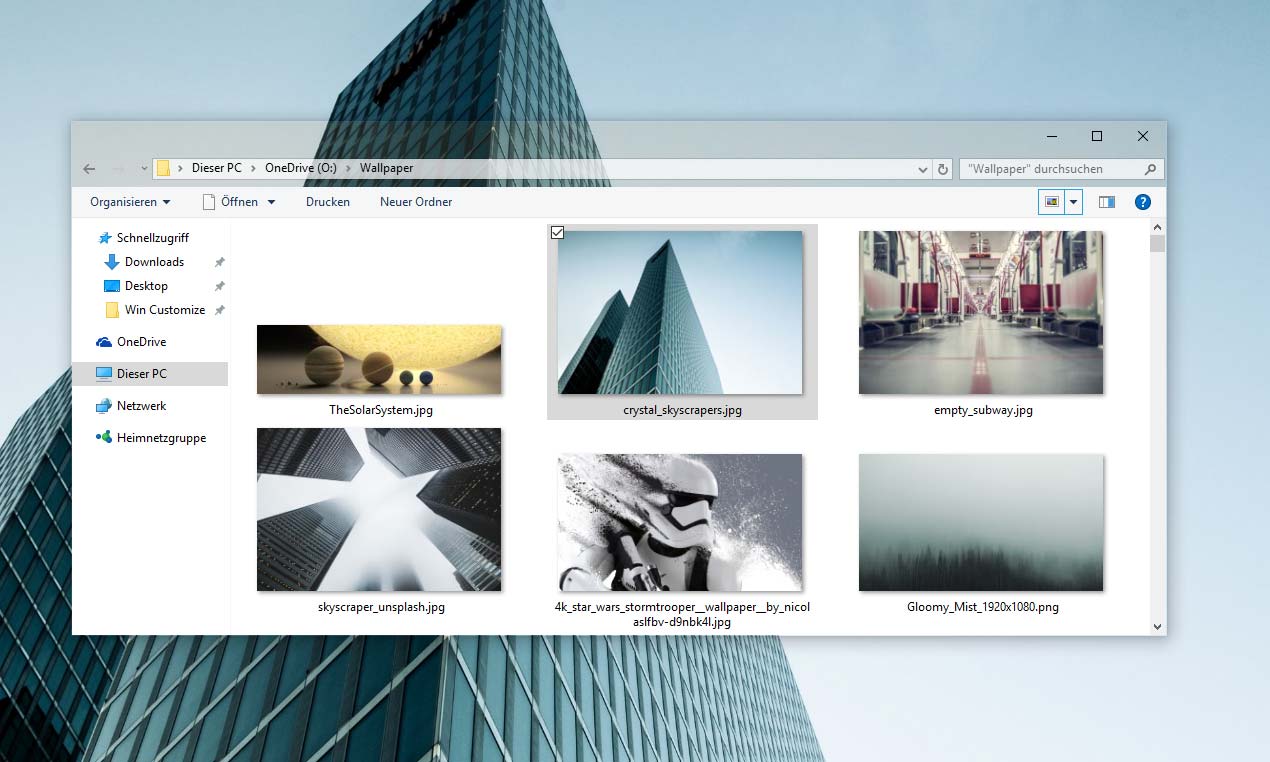1270x762 pixels.
Task: Click the pin icon beside Win Customize
Action: click(219, 310)
